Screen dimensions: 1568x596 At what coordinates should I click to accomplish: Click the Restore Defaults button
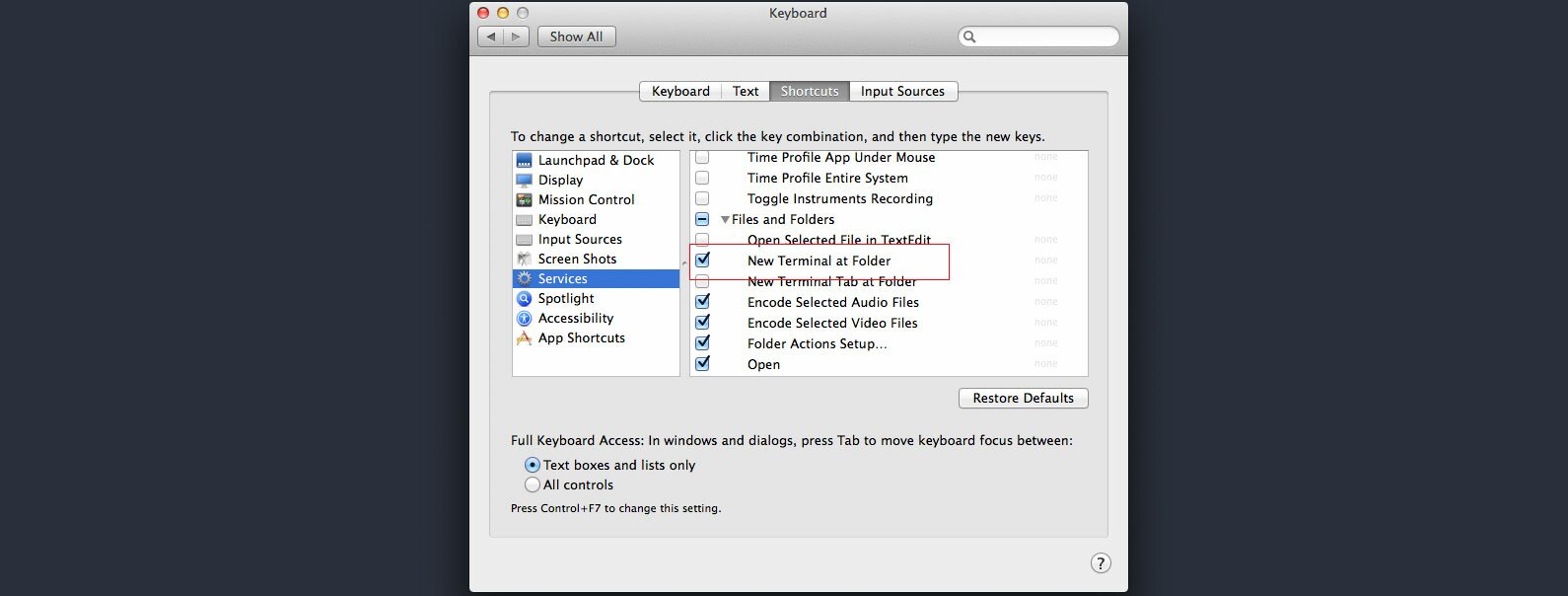point(1024,398)
